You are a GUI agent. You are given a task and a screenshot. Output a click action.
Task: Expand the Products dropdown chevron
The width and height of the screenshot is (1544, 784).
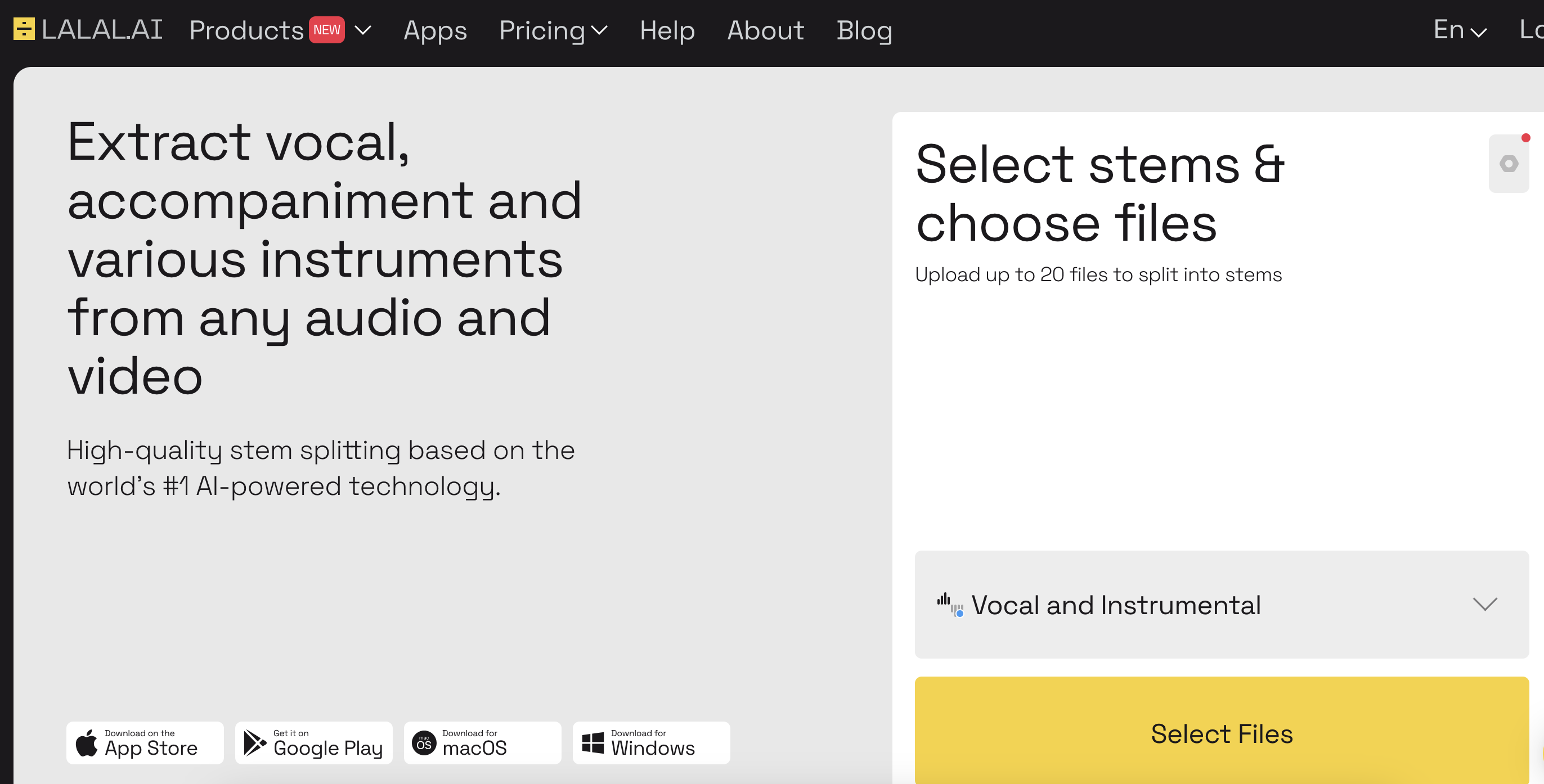click(x=363, y=30)
